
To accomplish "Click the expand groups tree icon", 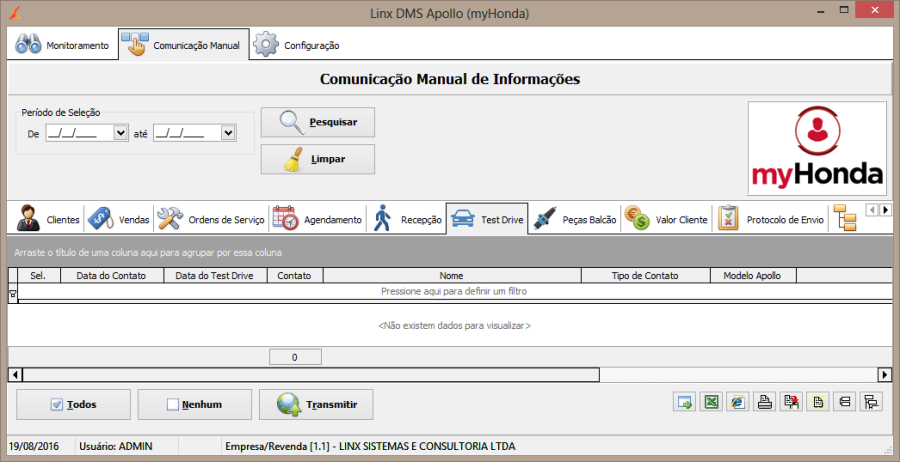I will 871,402.
